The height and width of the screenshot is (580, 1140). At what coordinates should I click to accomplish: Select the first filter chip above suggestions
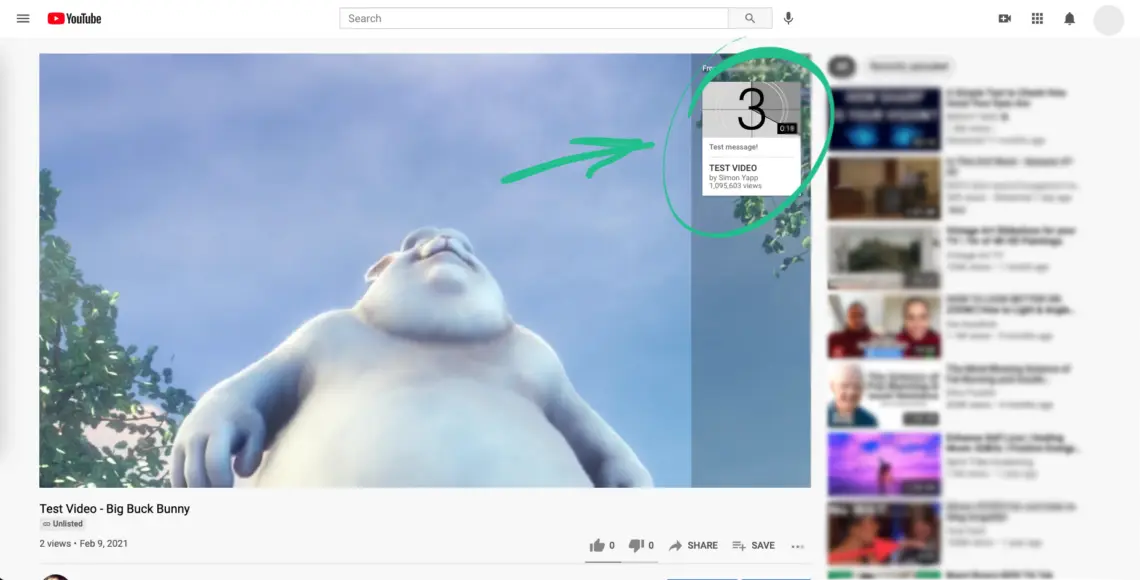(842, 66)
